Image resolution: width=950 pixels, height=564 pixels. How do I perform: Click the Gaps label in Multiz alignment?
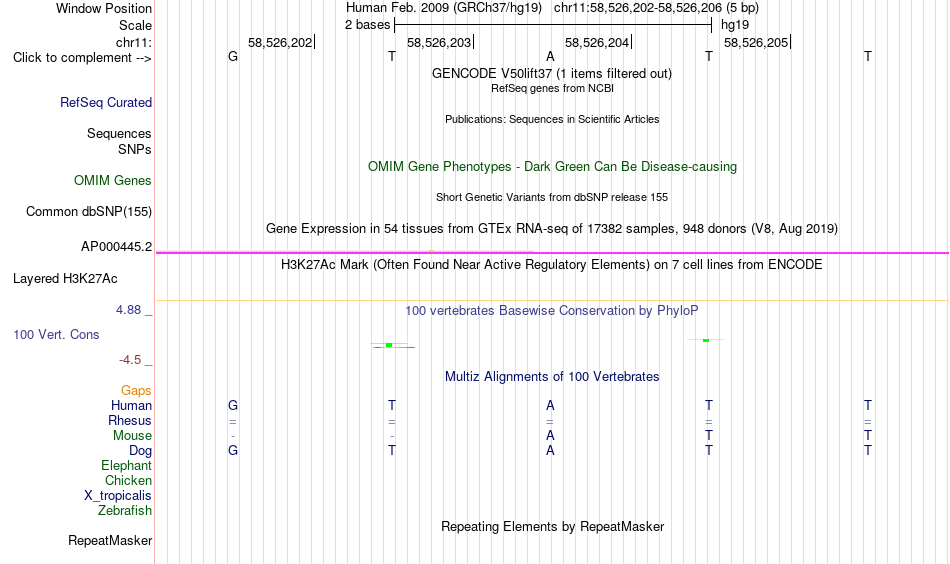tap(136, 391)
